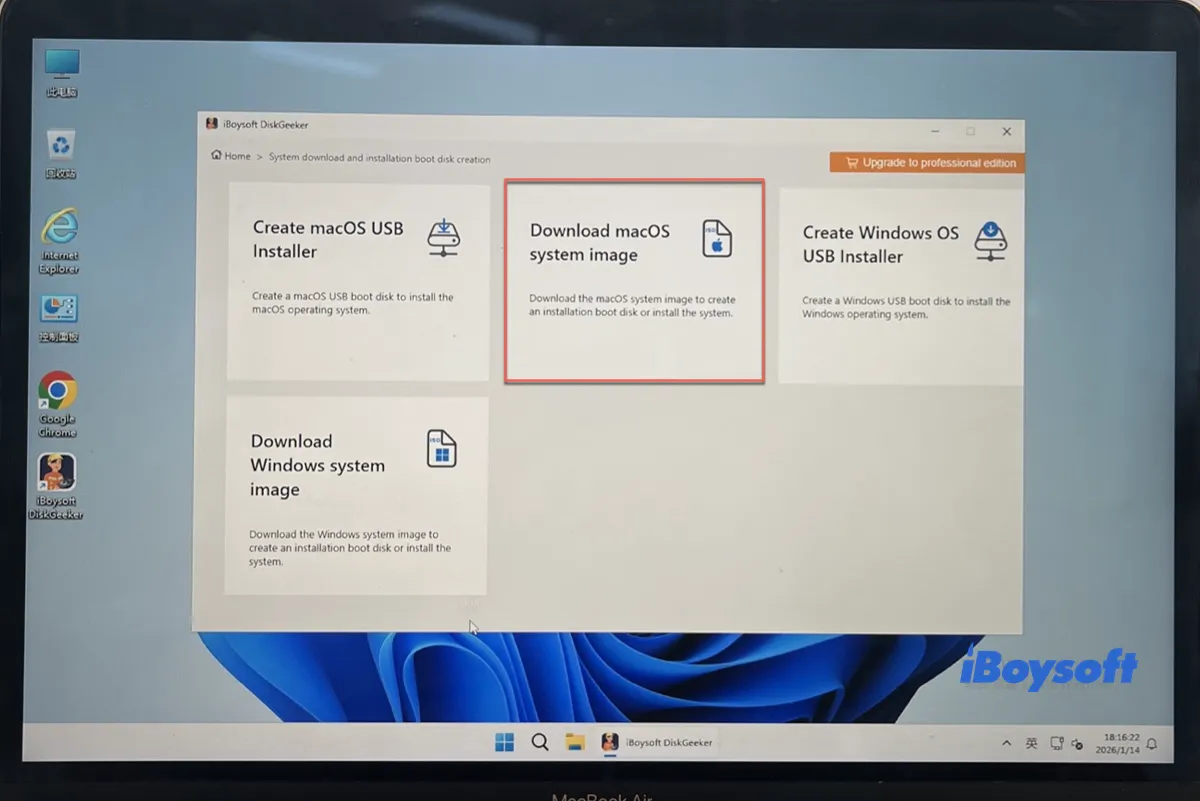Click description 'Download the macOS system image to create'

pos(631,306)
